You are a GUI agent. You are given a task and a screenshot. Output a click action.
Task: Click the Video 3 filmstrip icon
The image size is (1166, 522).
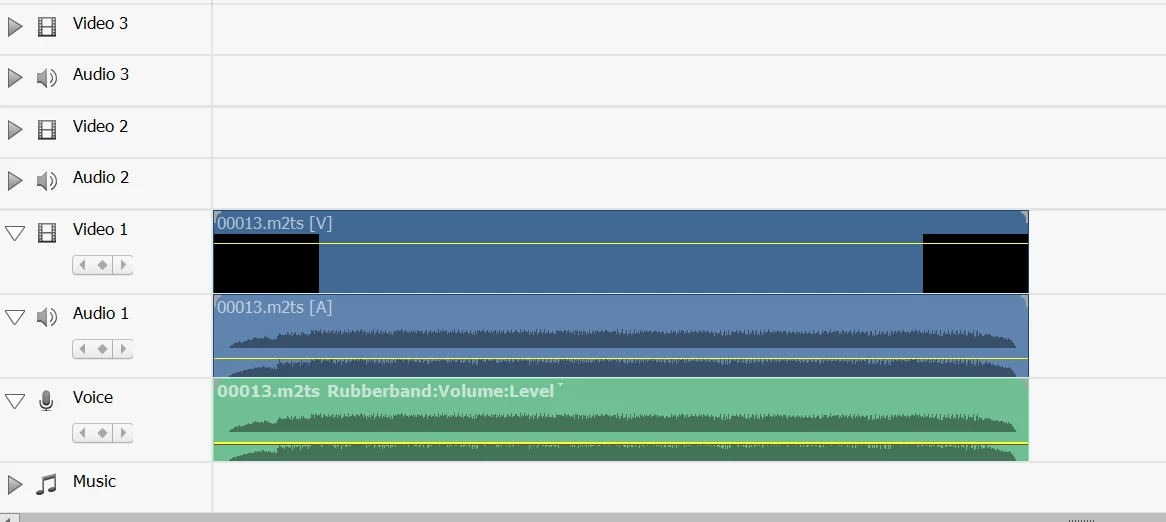47,28
